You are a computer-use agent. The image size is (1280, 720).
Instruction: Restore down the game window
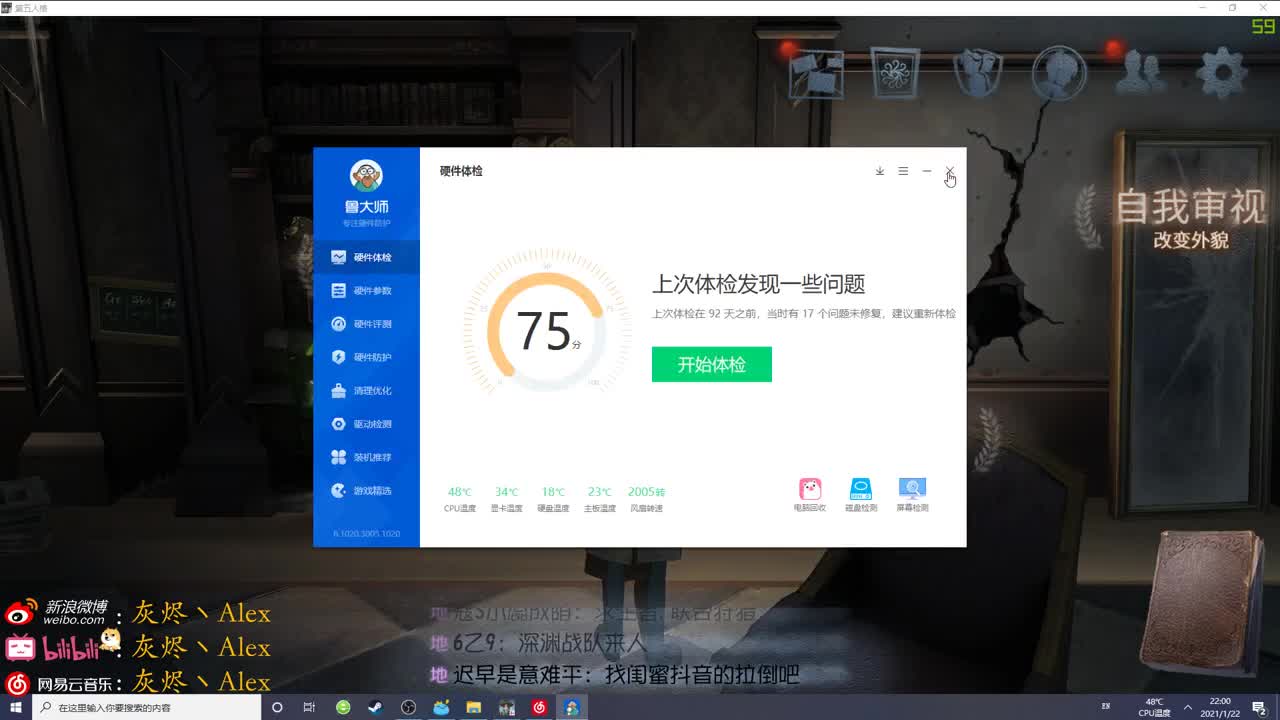coord(1232,8)
